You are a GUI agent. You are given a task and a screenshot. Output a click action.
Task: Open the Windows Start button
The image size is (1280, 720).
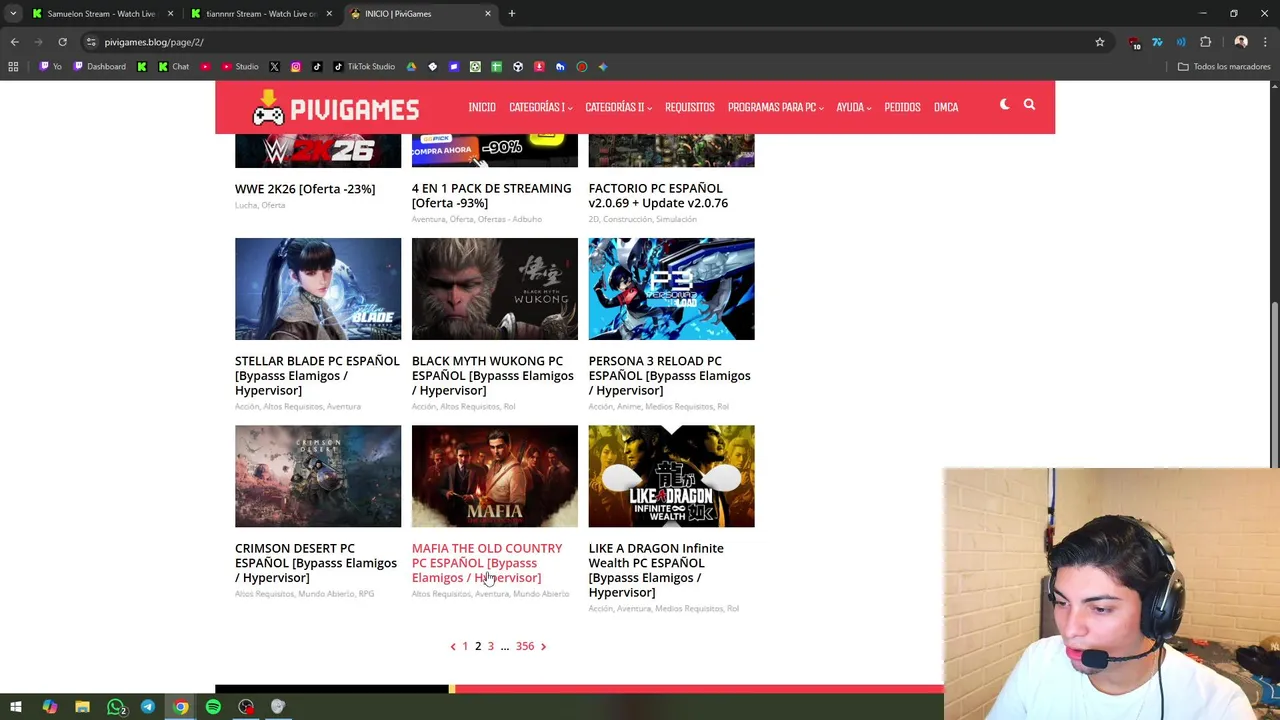coord(16,707)
